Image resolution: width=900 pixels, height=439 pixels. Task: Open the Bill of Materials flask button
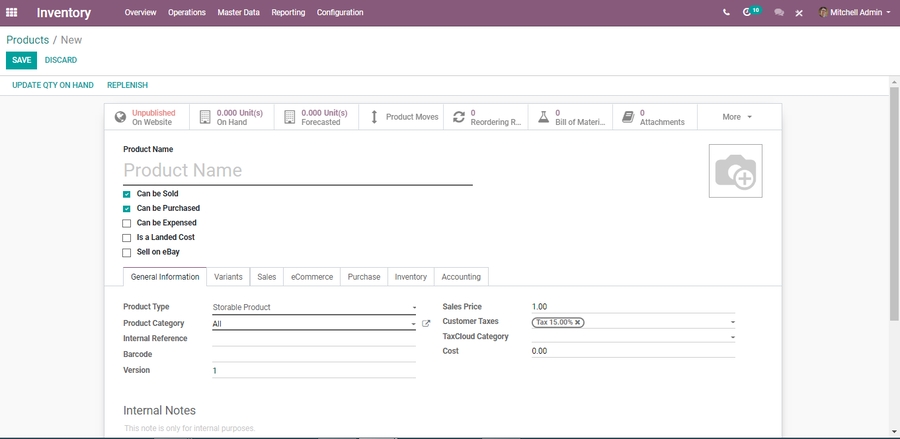click(570, 117)
